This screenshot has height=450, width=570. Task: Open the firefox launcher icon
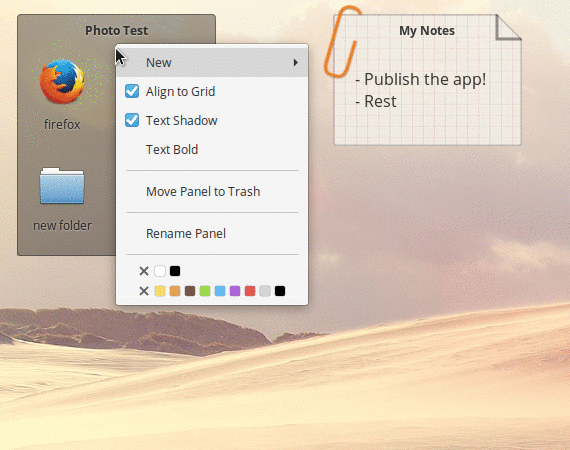pyautogui.click(x=62, y=82)
